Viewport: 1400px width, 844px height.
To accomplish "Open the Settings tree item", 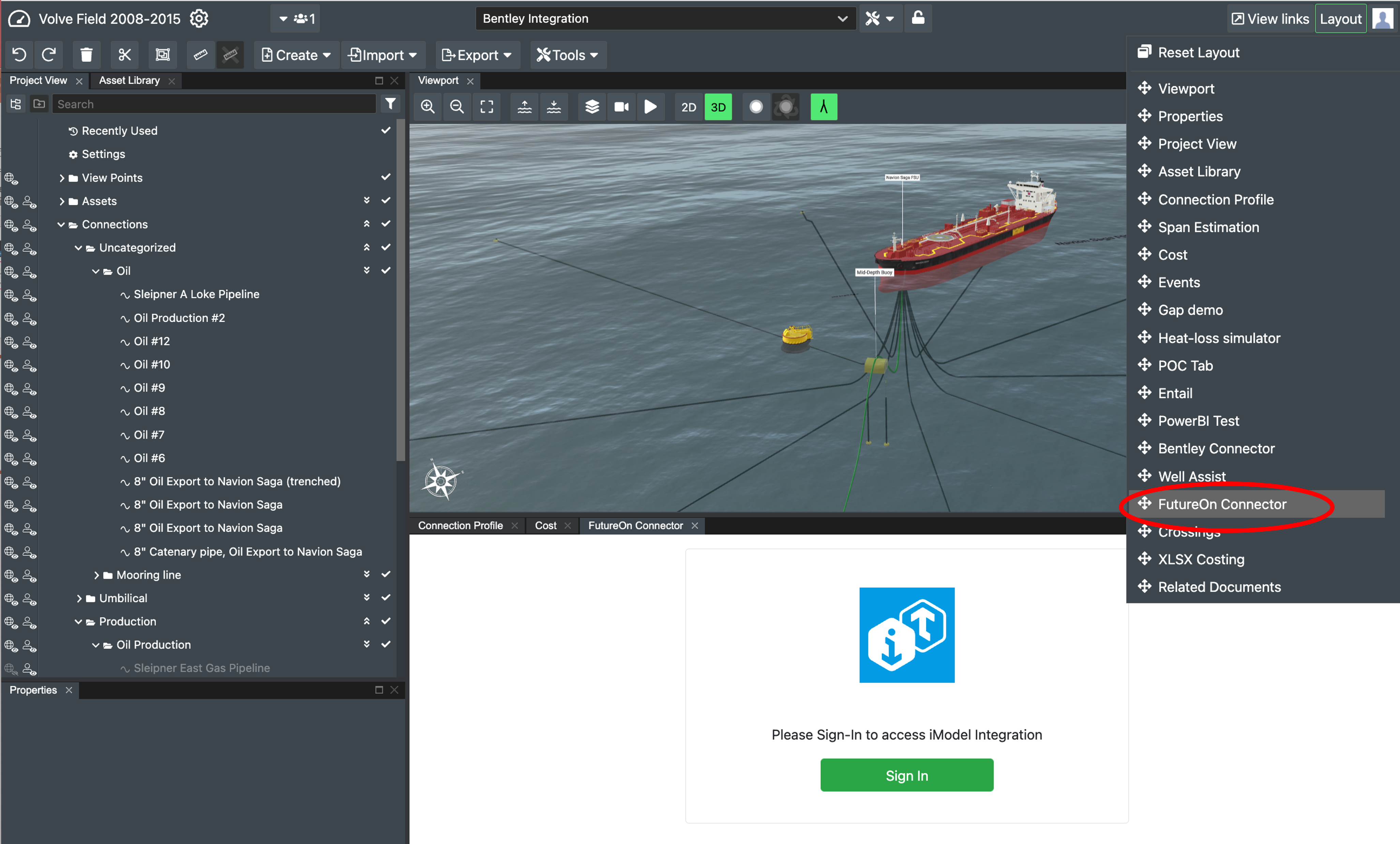I will tap(103, 154).
